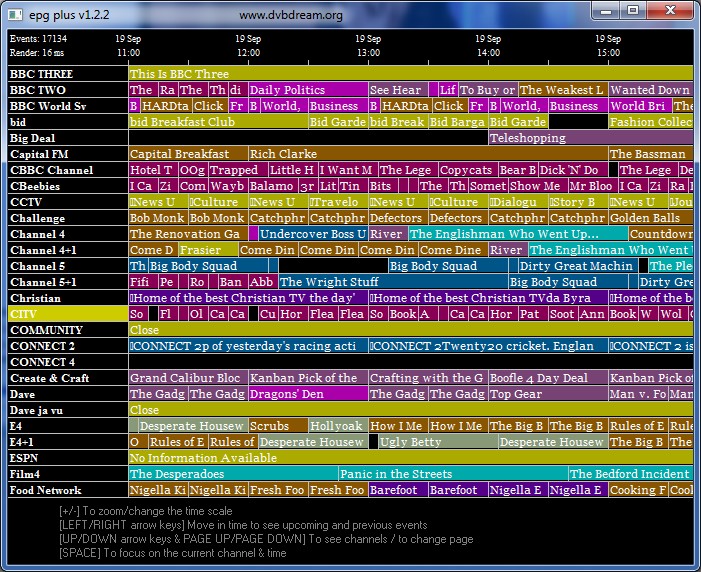Select 'Top Gear' on Dave
Screen dimensions: 701x572
pos(548,394)
